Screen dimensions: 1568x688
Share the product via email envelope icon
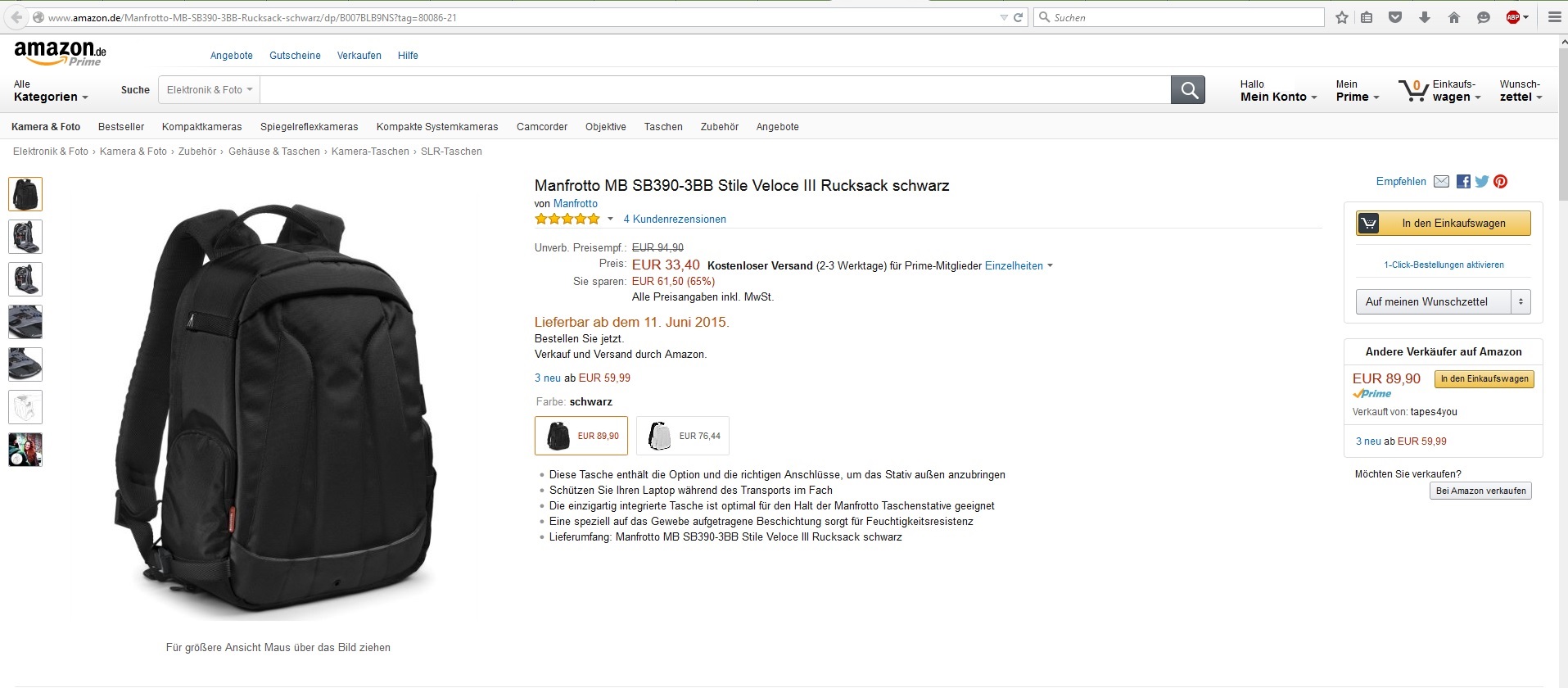tap(1441, 182)
